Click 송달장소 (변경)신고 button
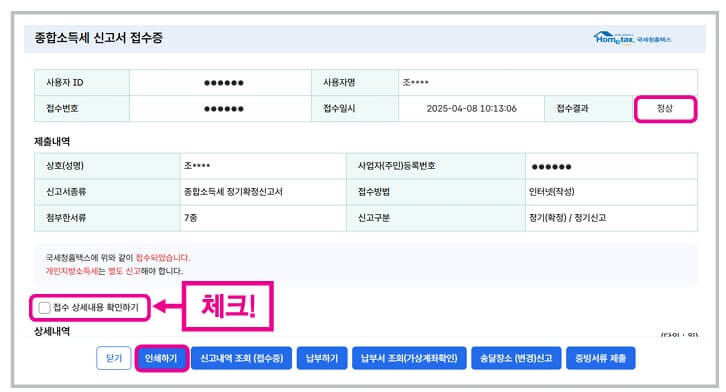726x392 pixels. (x=516, y=358)
